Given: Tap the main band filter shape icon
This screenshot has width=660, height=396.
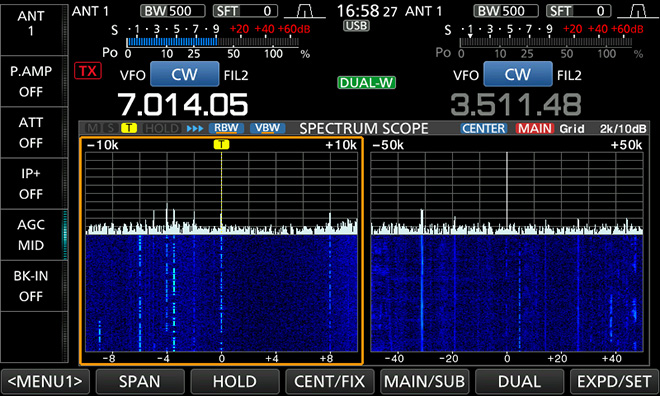Looking at the screenshot, I should coord(305,11).
